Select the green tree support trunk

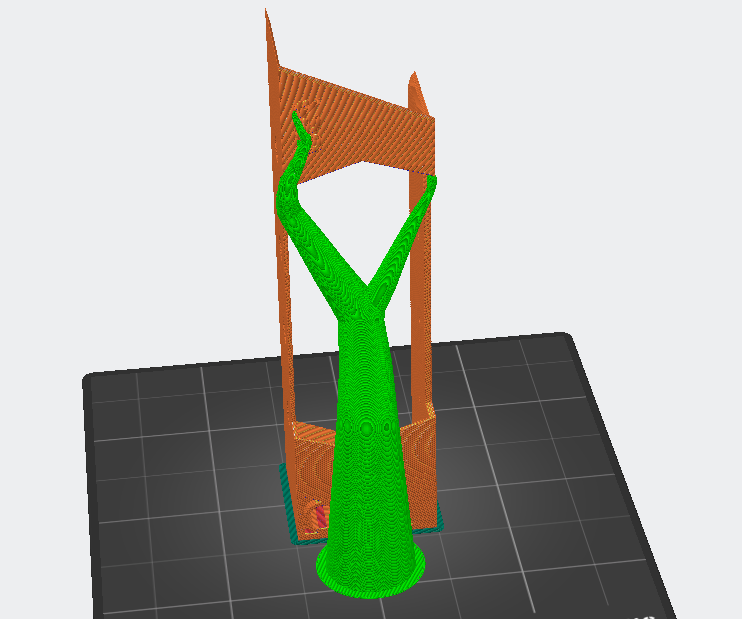pyautogui.click(x=369, y=440)
